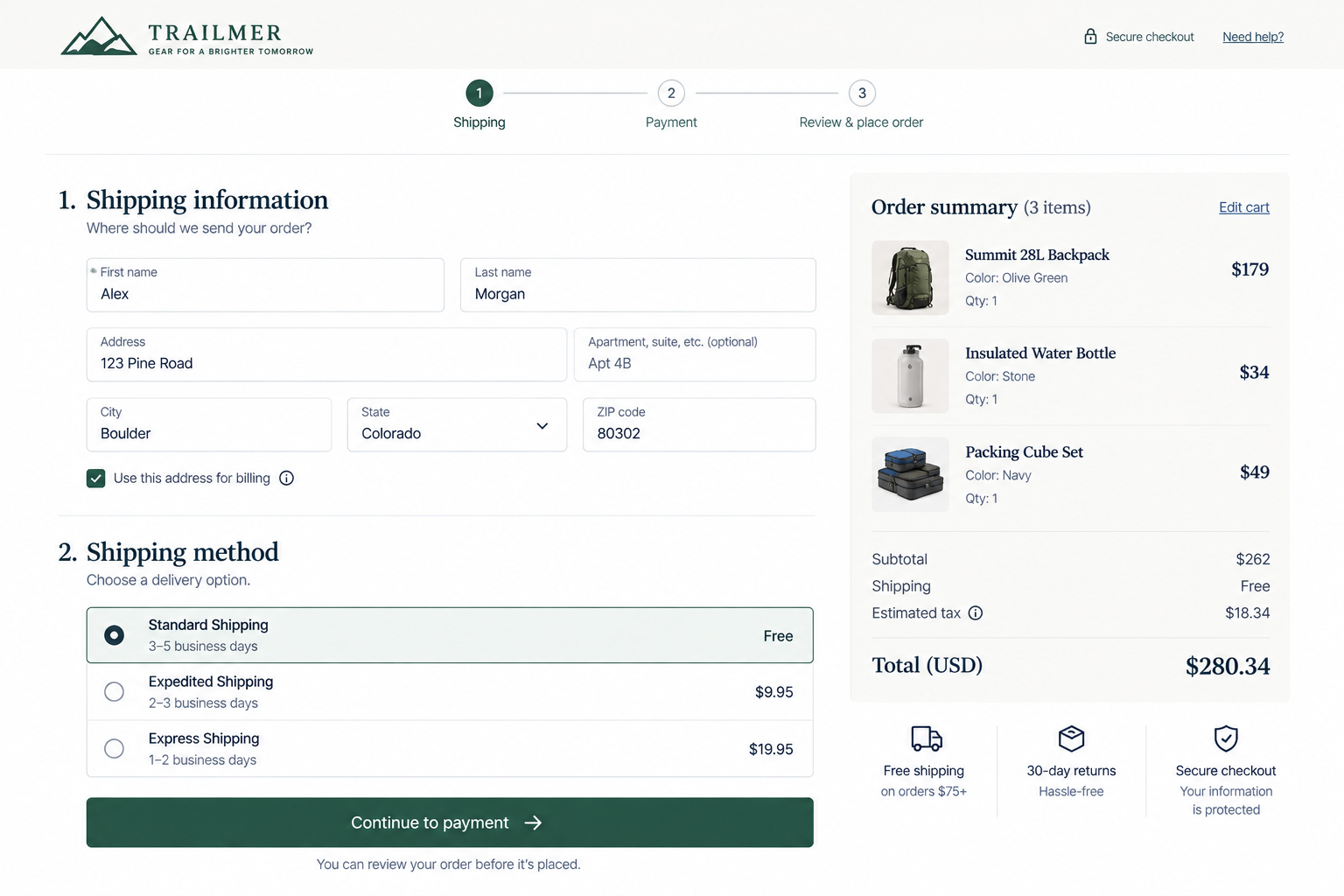Click the Summit 28L Backpack product name
Viewport: 1344px width, 896px height.
[1037, 255]
